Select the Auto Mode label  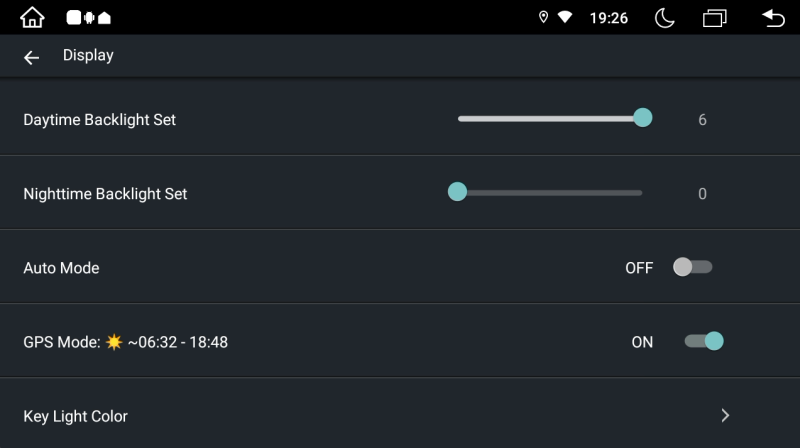[x=61, y=268]
